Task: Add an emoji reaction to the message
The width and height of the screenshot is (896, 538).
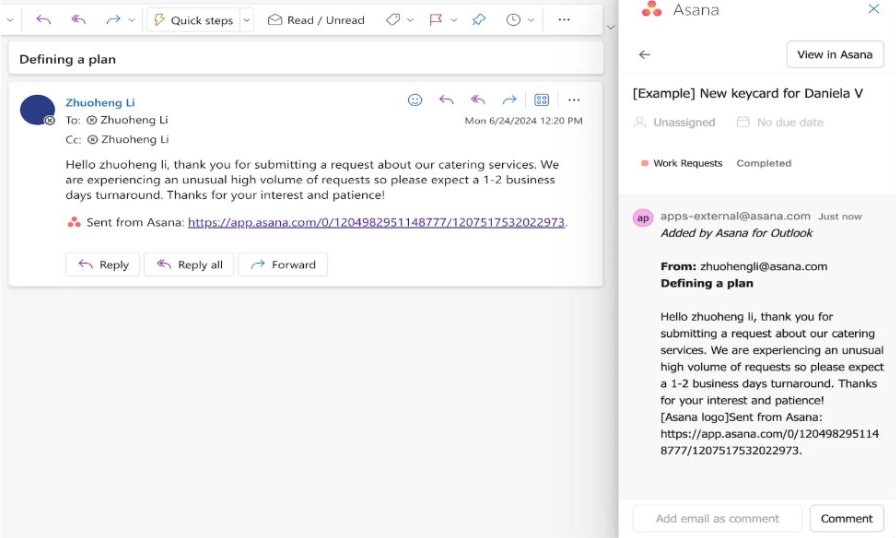Action: (x=415, y=100)
